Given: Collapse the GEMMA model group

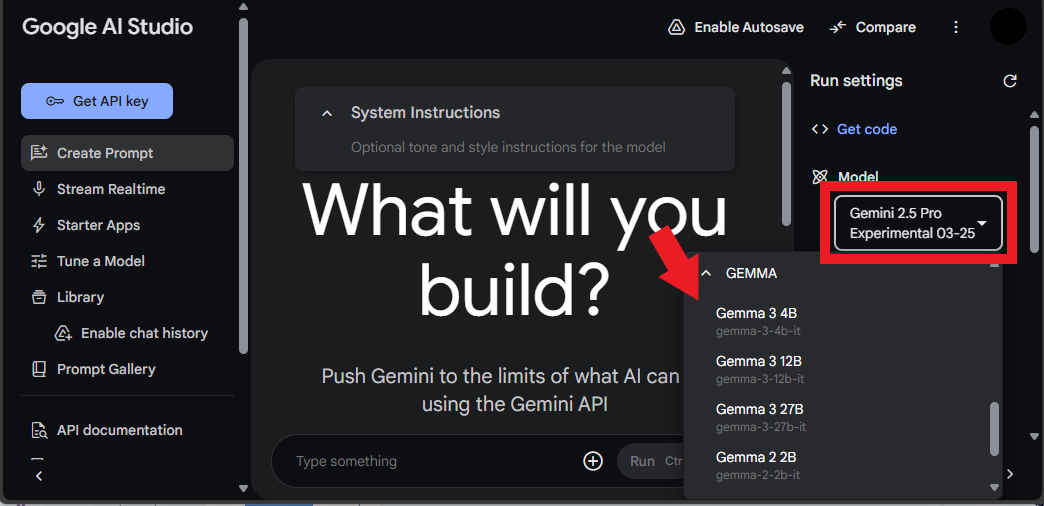Looking at the screenshot, I should pos(707,274).
